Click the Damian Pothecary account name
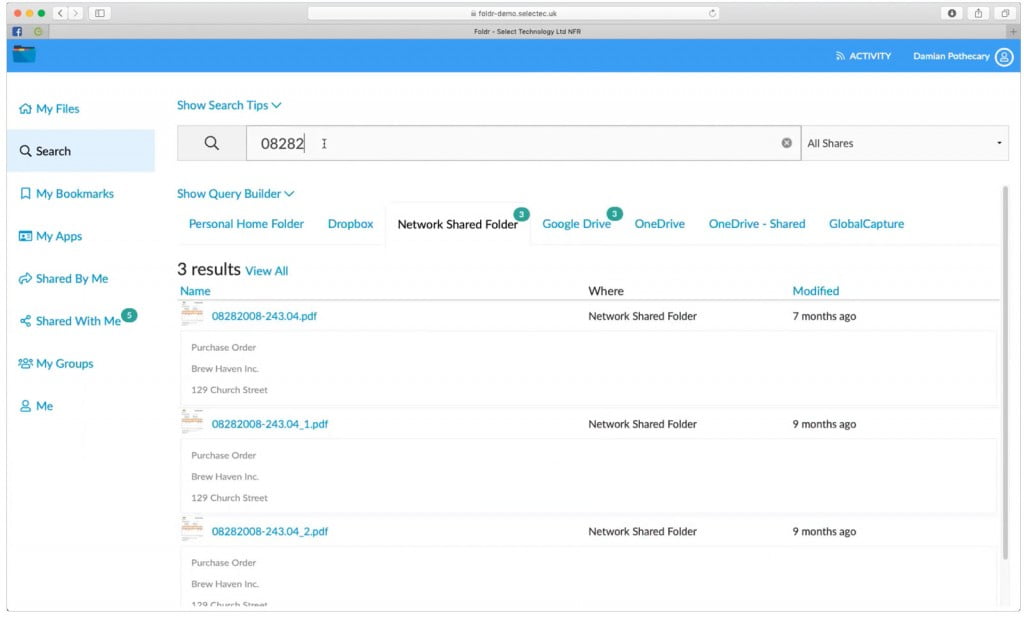Screen dimensions: 1024x618 click(x=951, y=56)
